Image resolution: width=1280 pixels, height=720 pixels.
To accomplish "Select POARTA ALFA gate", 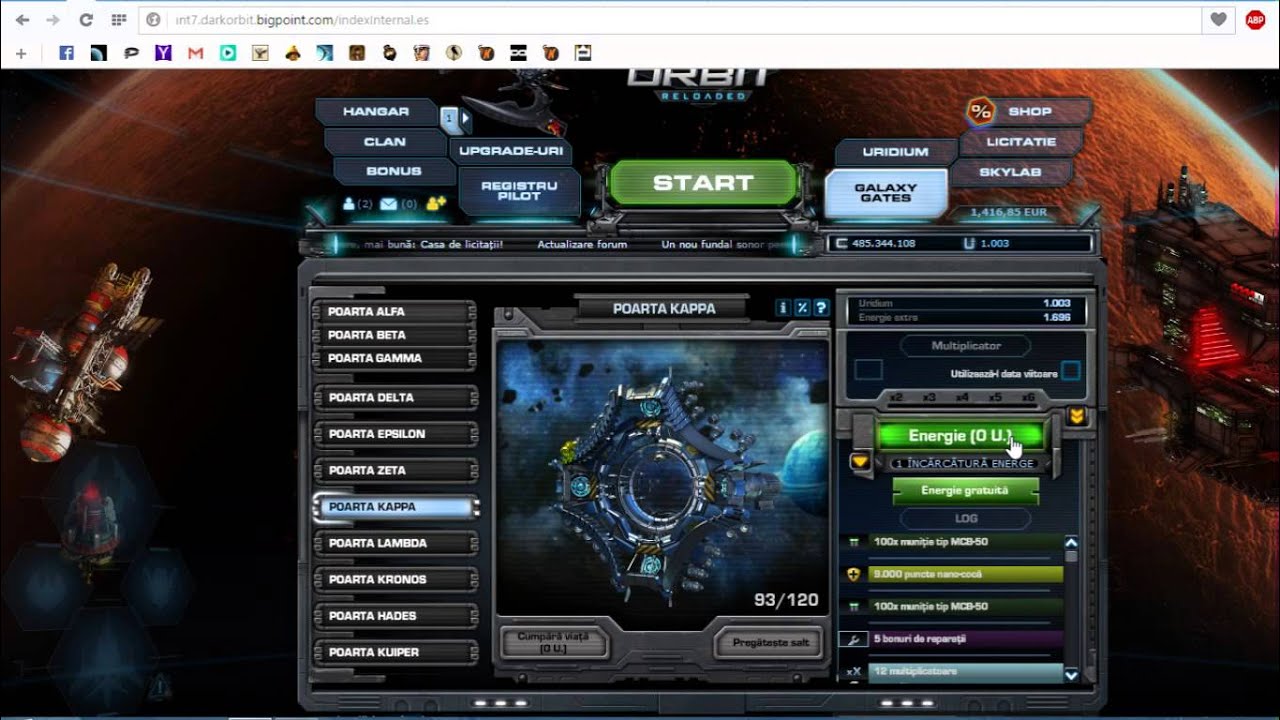I will click(x=395, y=311).
